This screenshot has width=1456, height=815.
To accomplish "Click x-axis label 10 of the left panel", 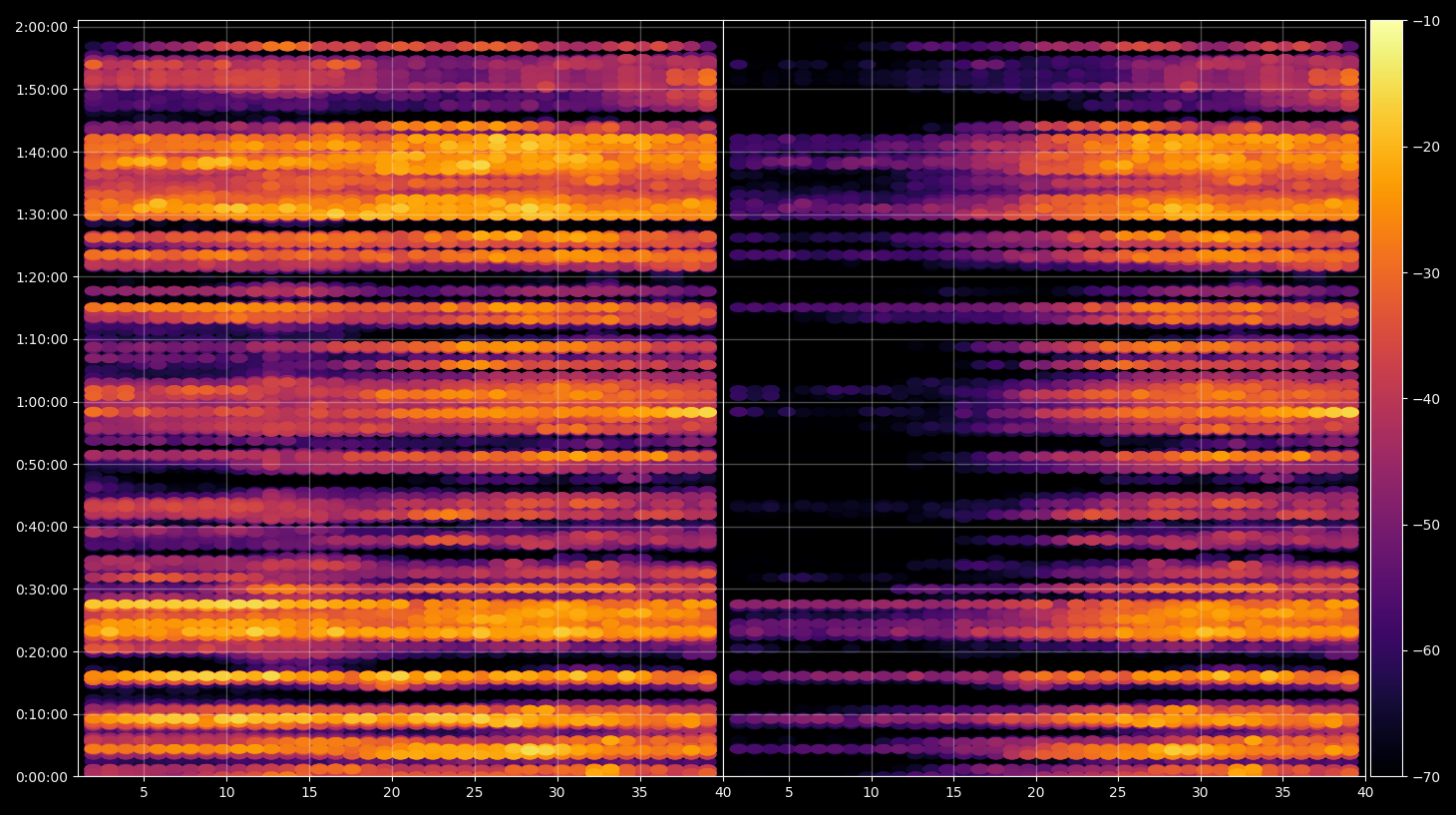I will [226, 793].
